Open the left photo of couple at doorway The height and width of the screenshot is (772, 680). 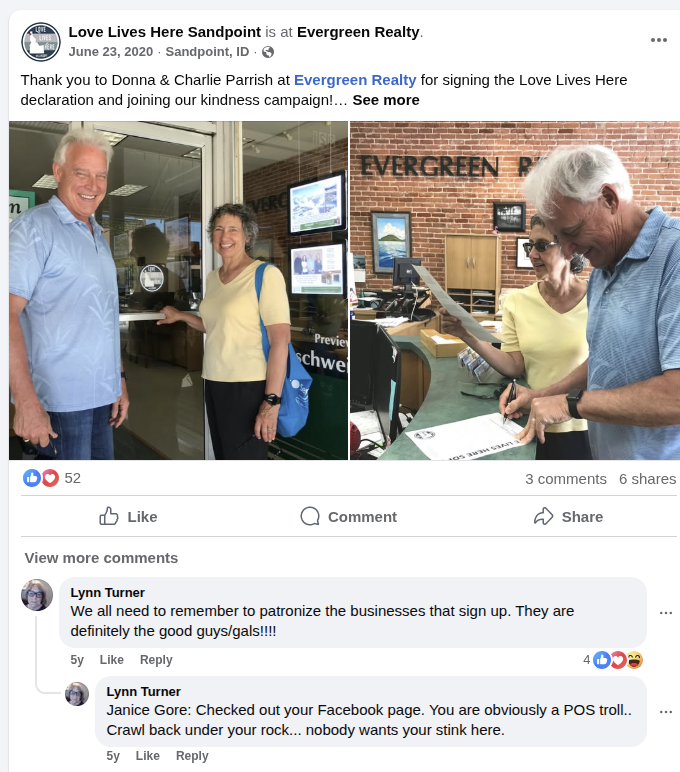click(x=178, y=290)
